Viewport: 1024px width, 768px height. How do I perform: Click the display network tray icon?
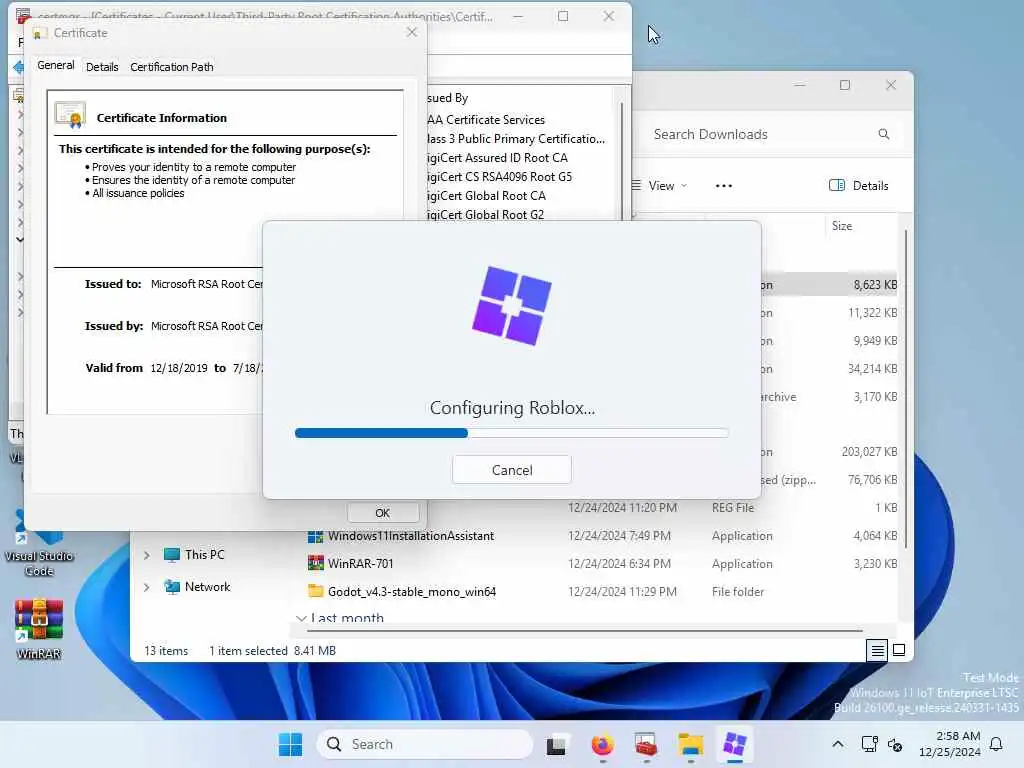[869, 744]
